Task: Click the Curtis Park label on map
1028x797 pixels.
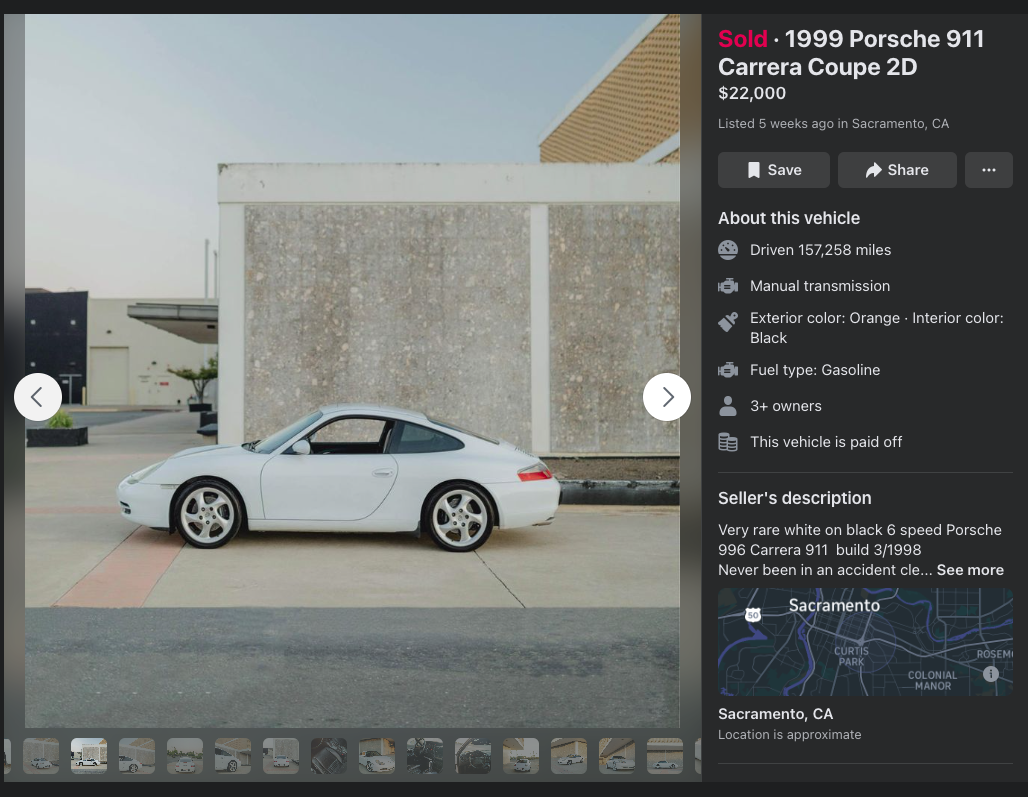Action: pyautogui.click(x=851, y=657)
